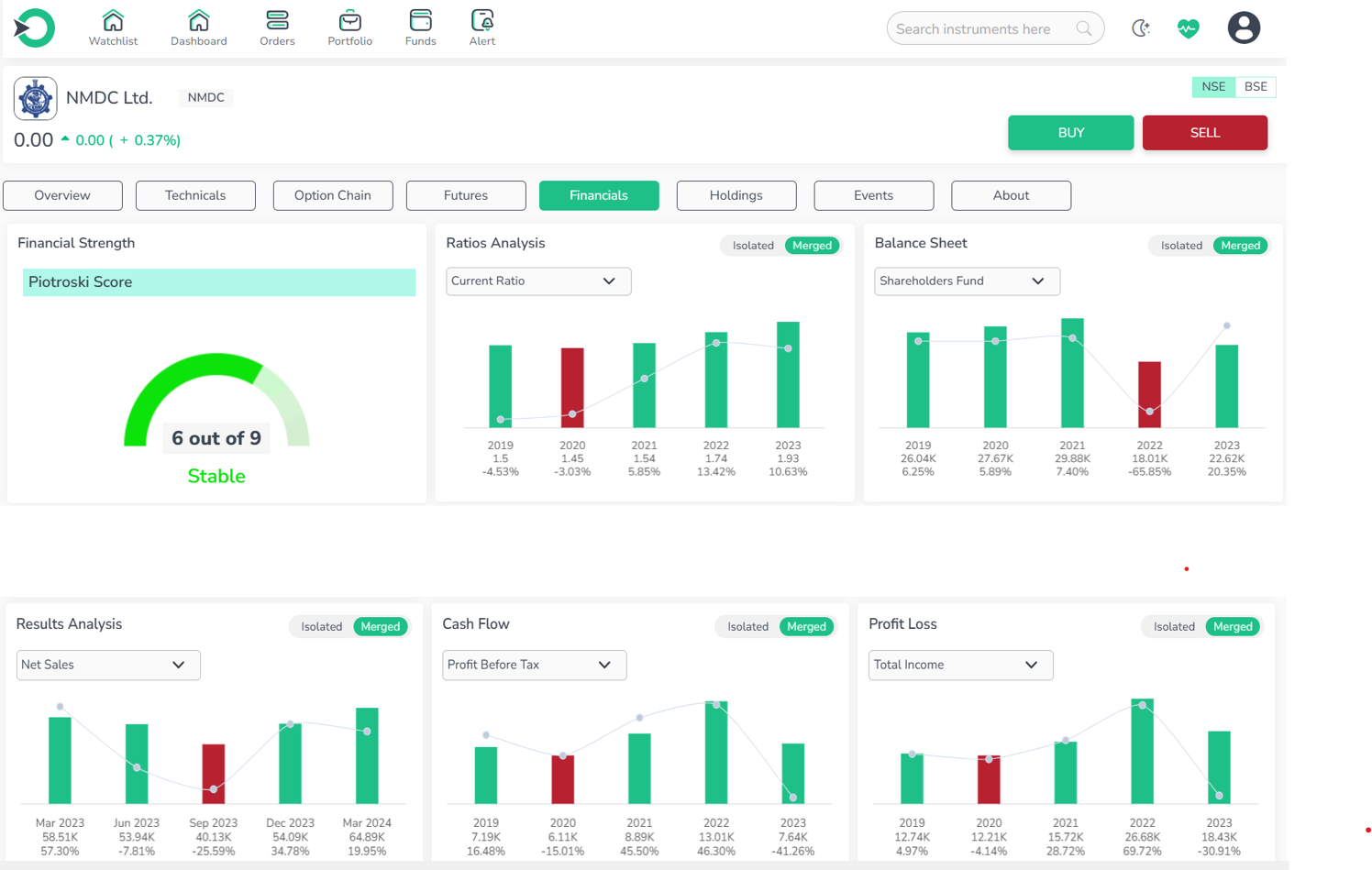The image size is (1372, 870).
Task: Click the '6 out of 9' score text
Action: tap(216, 438)
